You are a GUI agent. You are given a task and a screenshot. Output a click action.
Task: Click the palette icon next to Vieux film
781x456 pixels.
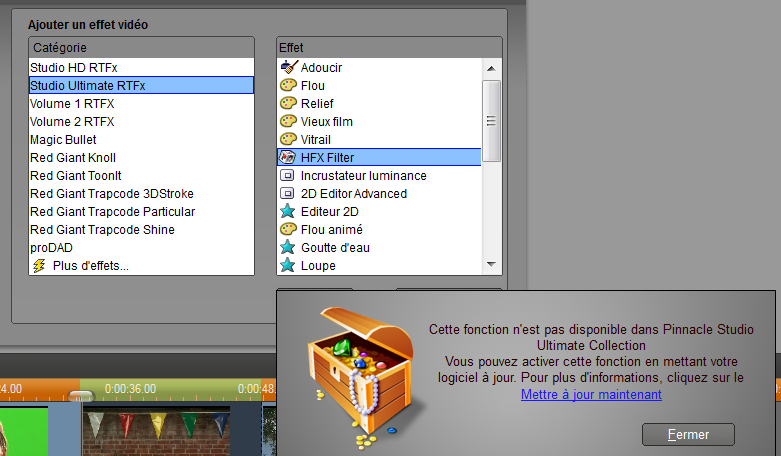(288, 121)
